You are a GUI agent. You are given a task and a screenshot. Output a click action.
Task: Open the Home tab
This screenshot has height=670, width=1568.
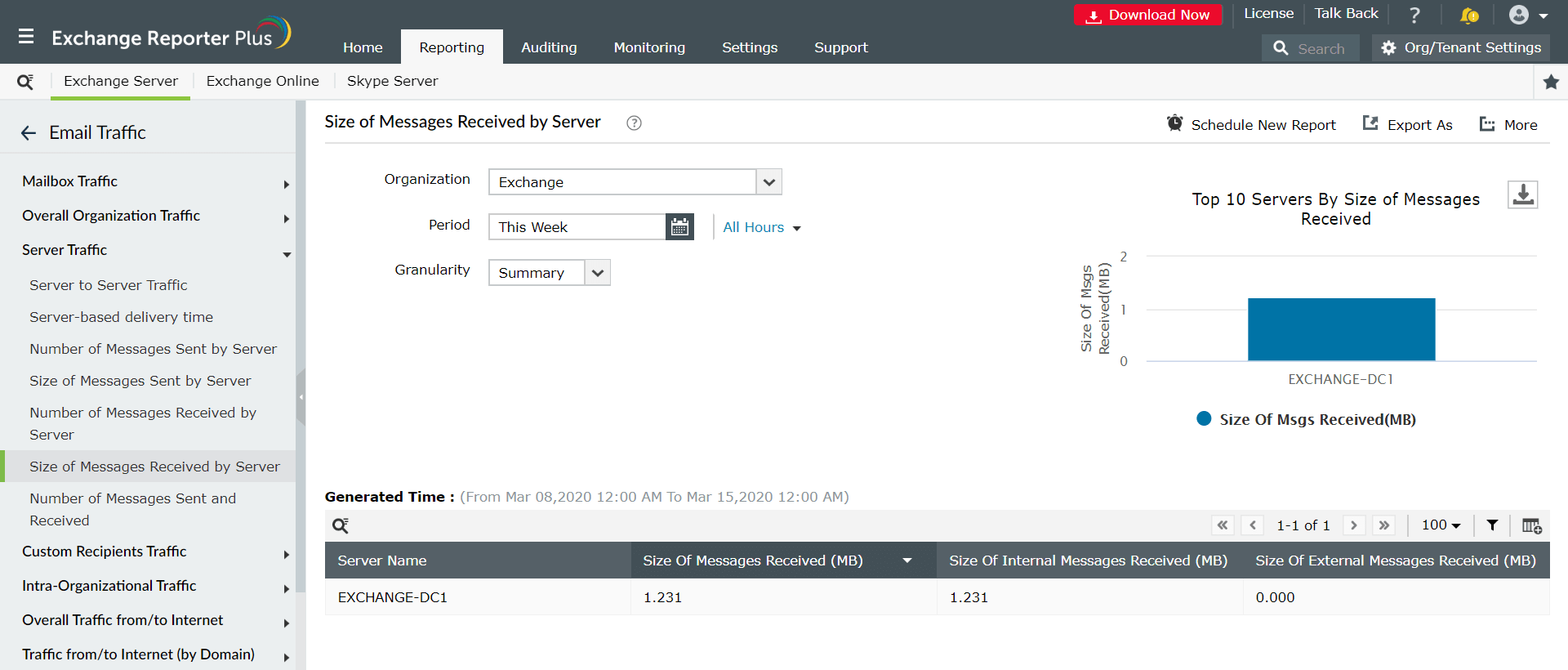(363, 47)
